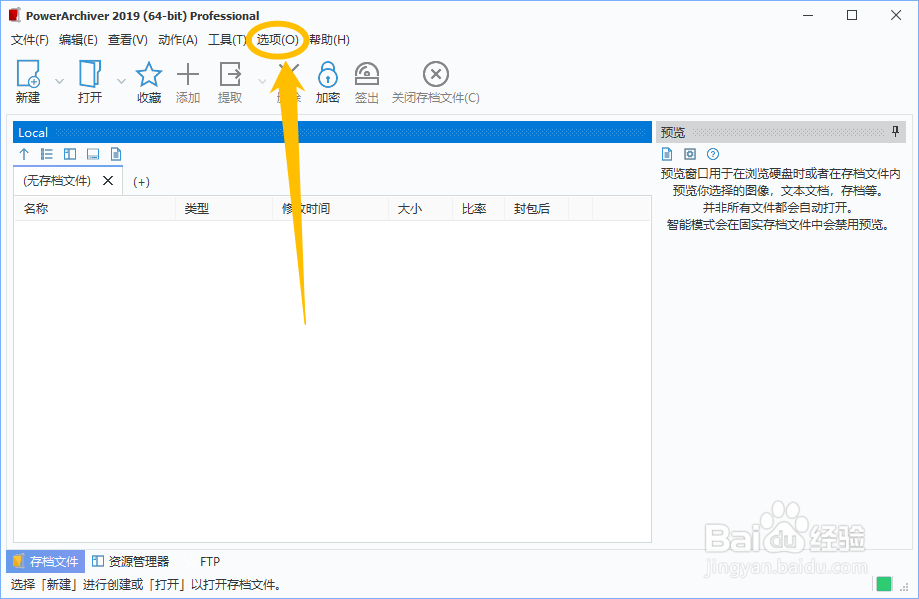The width and height of the screenshot is (919, 599).
Task: Click the 预览 panel header label
Action: click(673, 132)
